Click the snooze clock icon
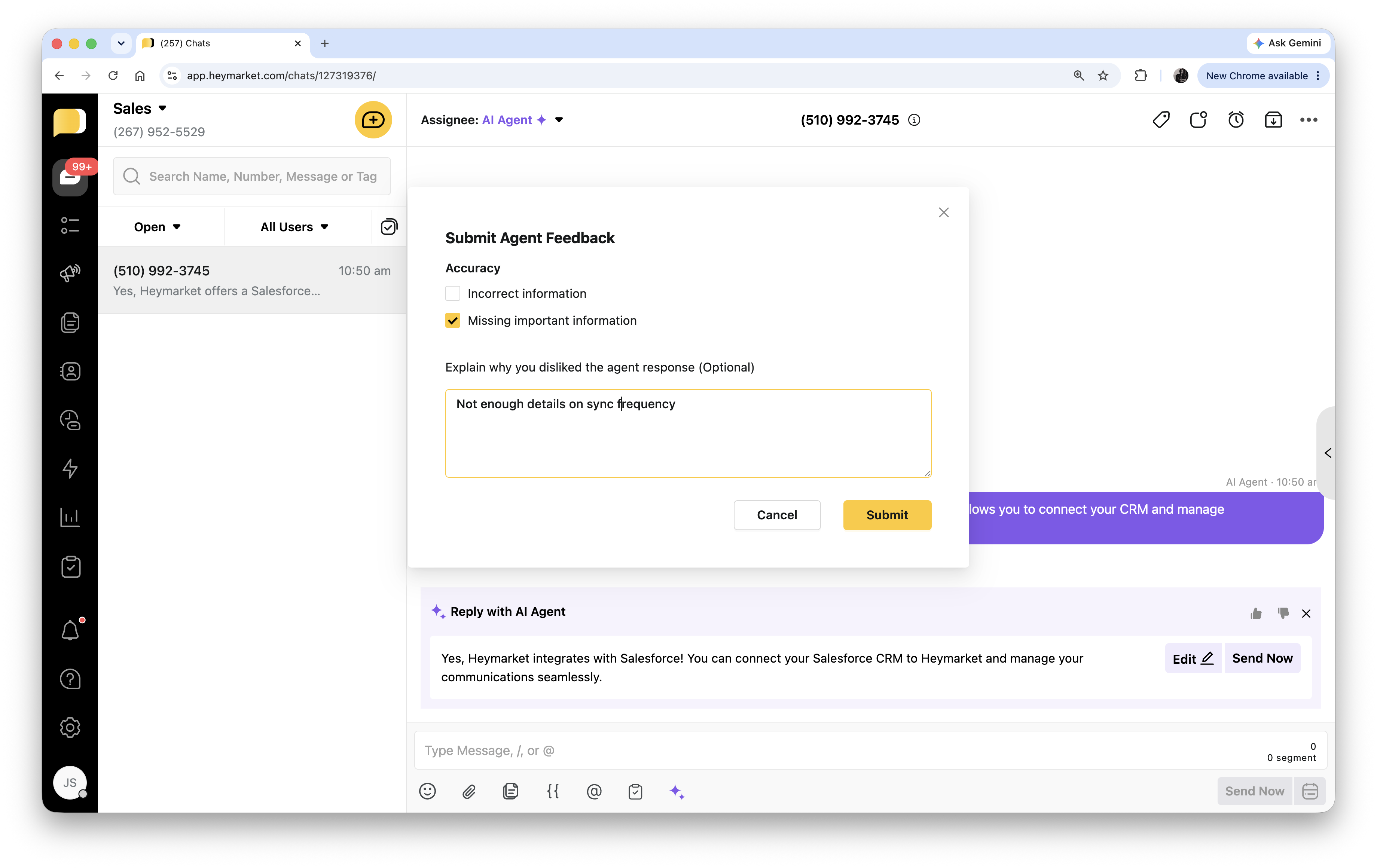Screen dimensions: 1377x868 [1236, 120]
